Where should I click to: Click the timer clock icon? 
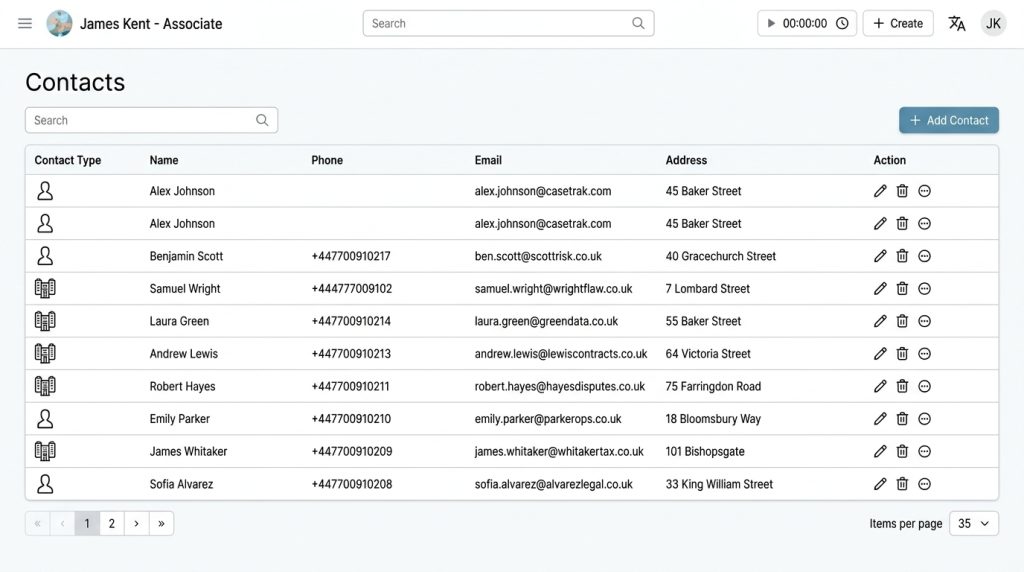click(842, 23)
